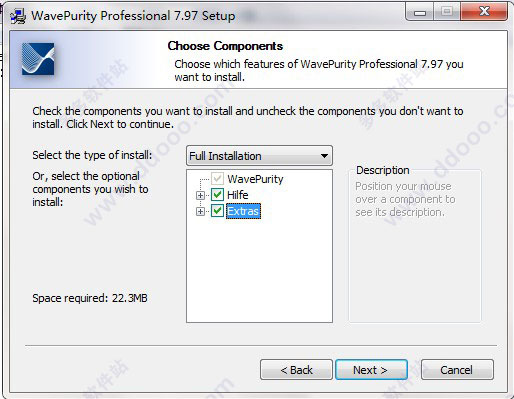Click the 'Space required: 22.3MB' text
514x399 pixels.
pyautogui.click(x=90, y=298)
